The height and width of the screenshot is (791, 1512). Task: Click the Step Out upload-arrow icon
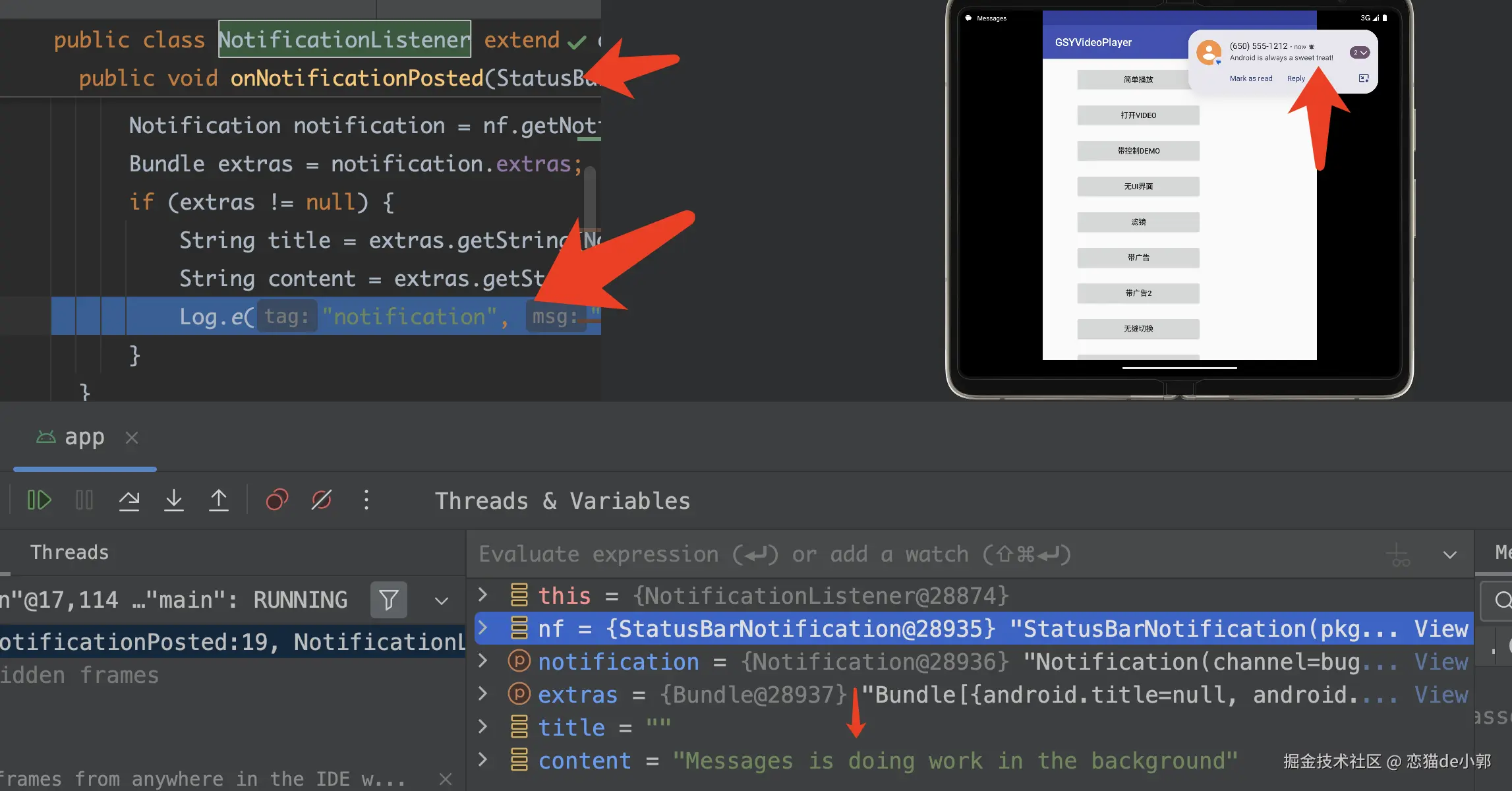[x=219, y=500]
